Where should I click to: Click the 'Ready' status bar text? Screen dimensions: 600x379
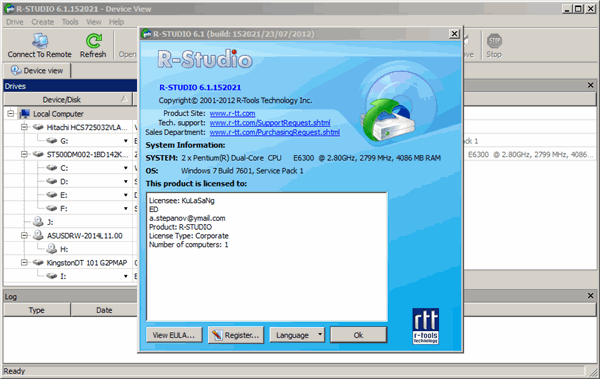point(14,371)
